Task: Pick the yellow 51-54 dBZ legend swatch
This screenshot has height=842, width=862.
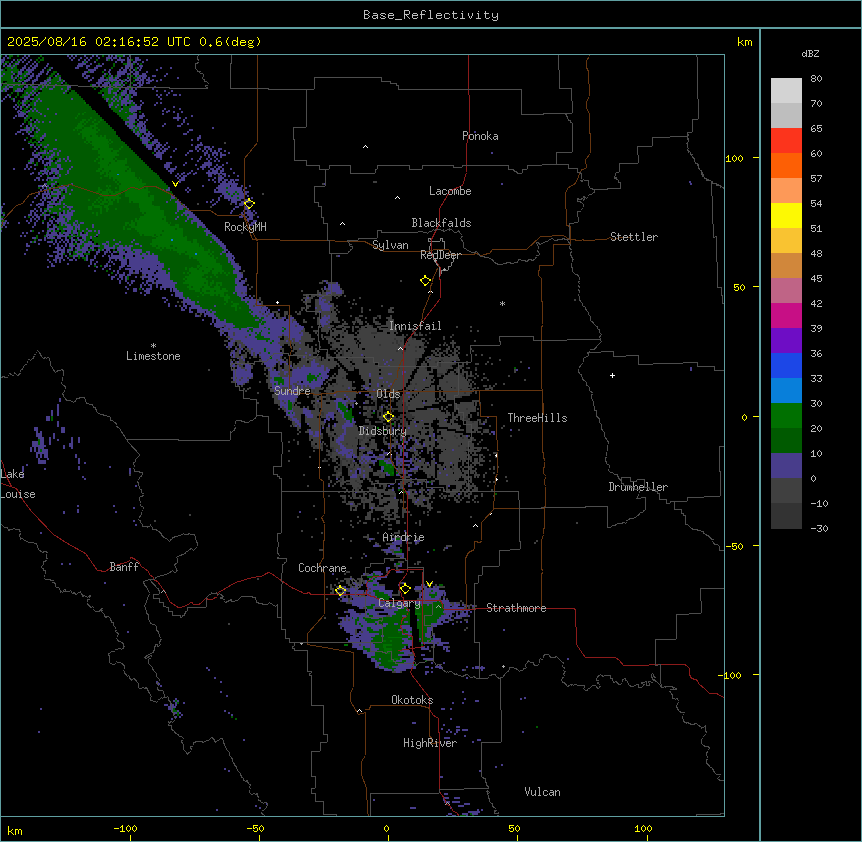Action: pyautogui.click(x=786, y=215)
